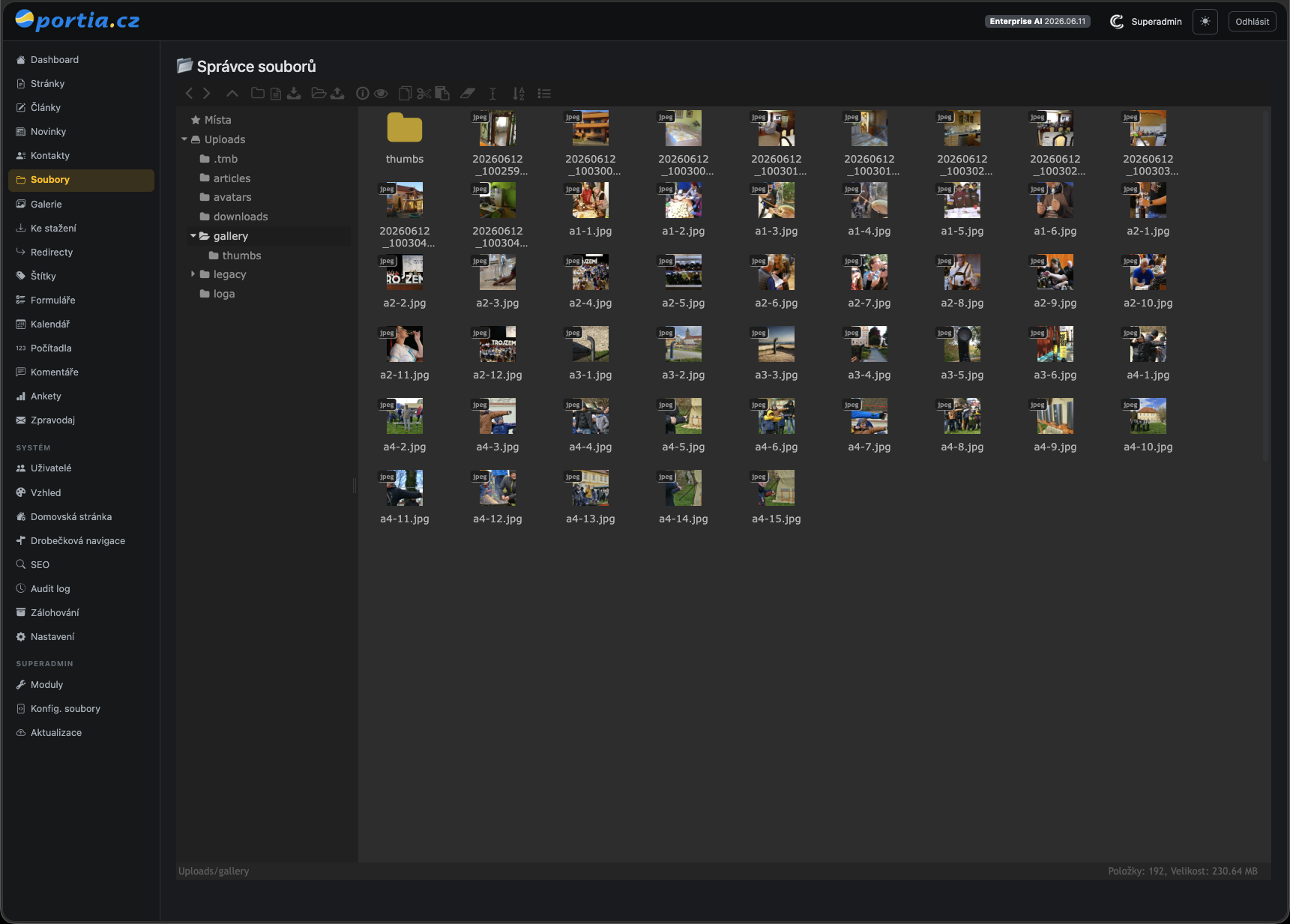1290x924 pixels.
Task: Collapse the Uploads tree node
Action: pos(184,139)
